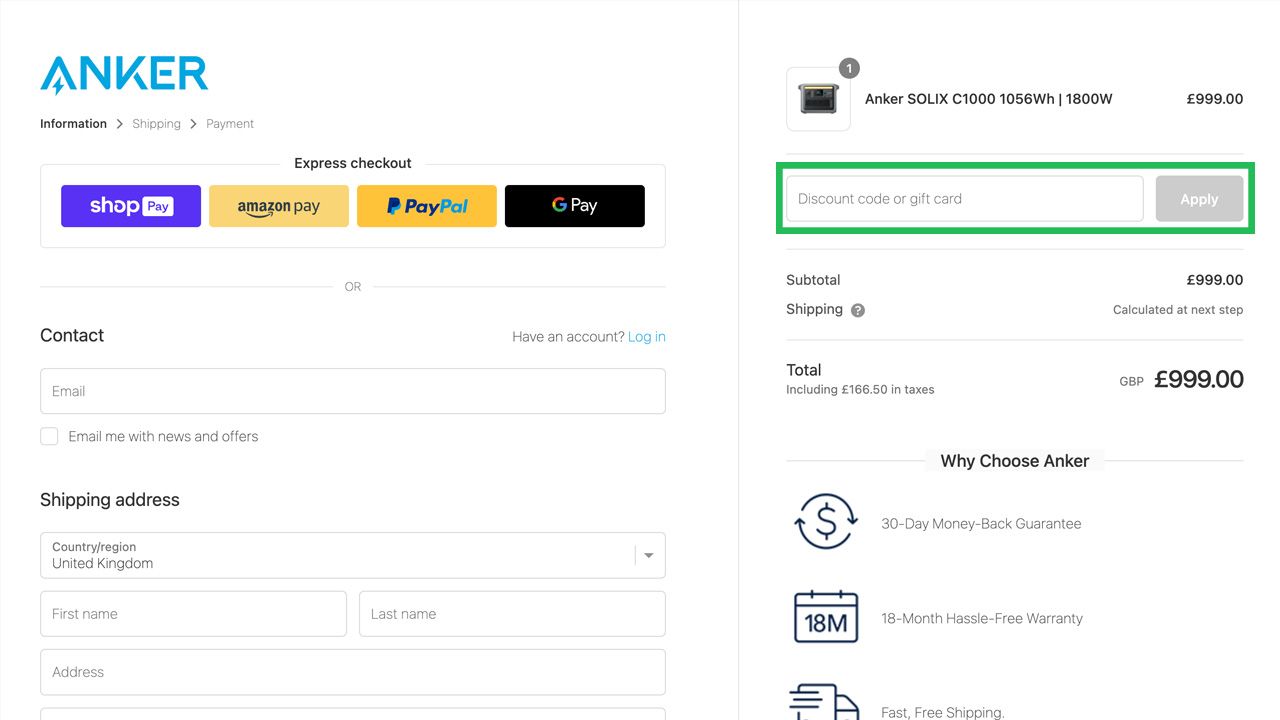Click the 30-Day Money-Back Guarantee icon
1280x720 pixels.
[x=825, y=522]
